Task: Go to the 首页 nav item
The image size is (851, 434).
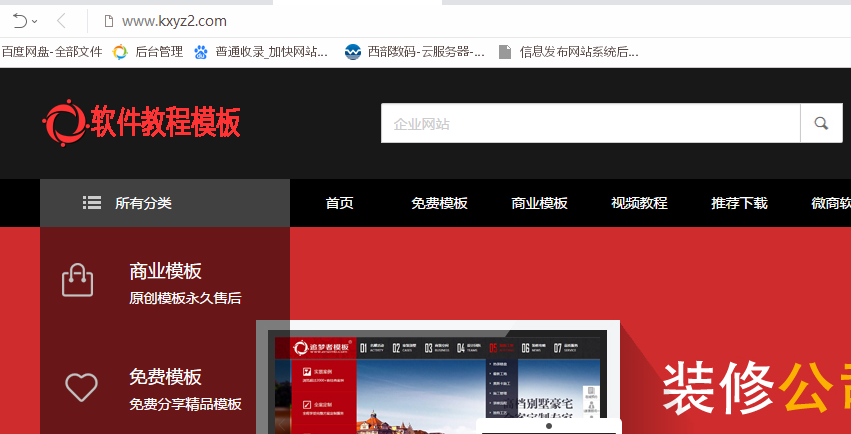Action: pyautogui.click(x=340, y=203)
